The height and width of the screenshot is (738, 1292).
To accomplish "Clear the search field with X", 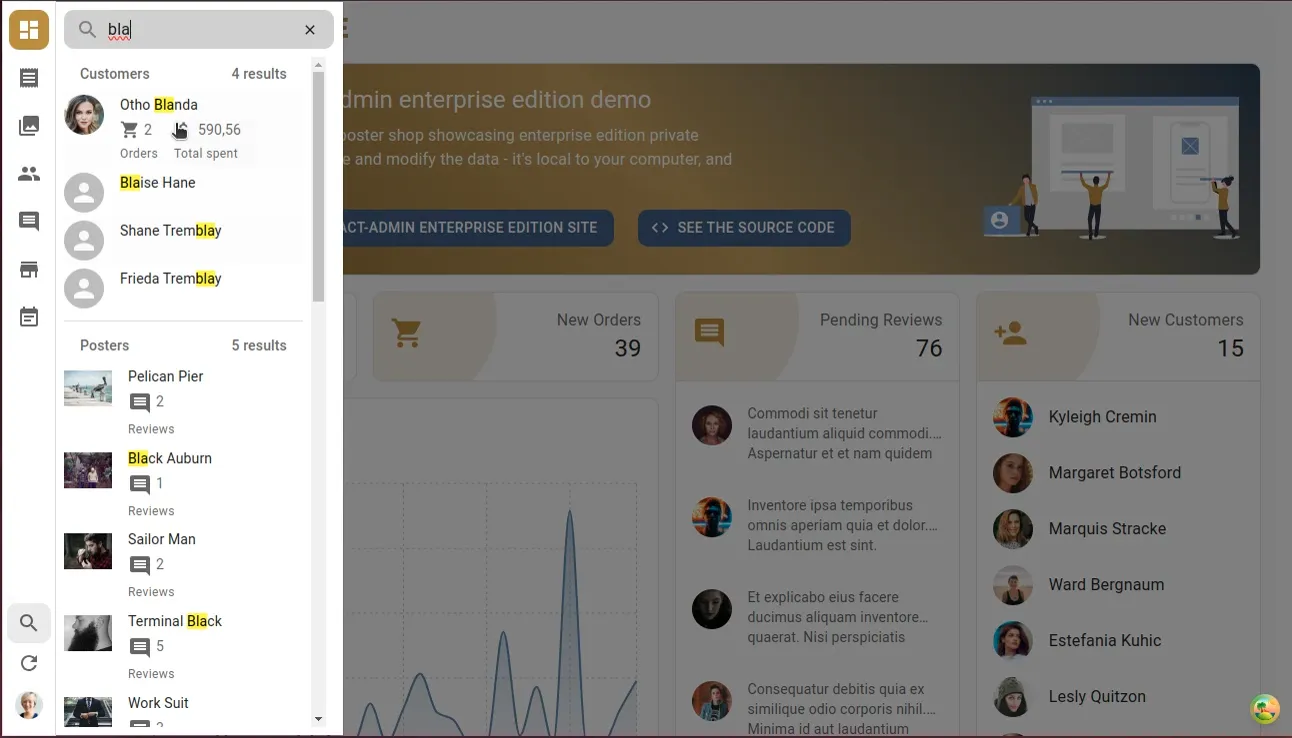I will tap(310, 30).
